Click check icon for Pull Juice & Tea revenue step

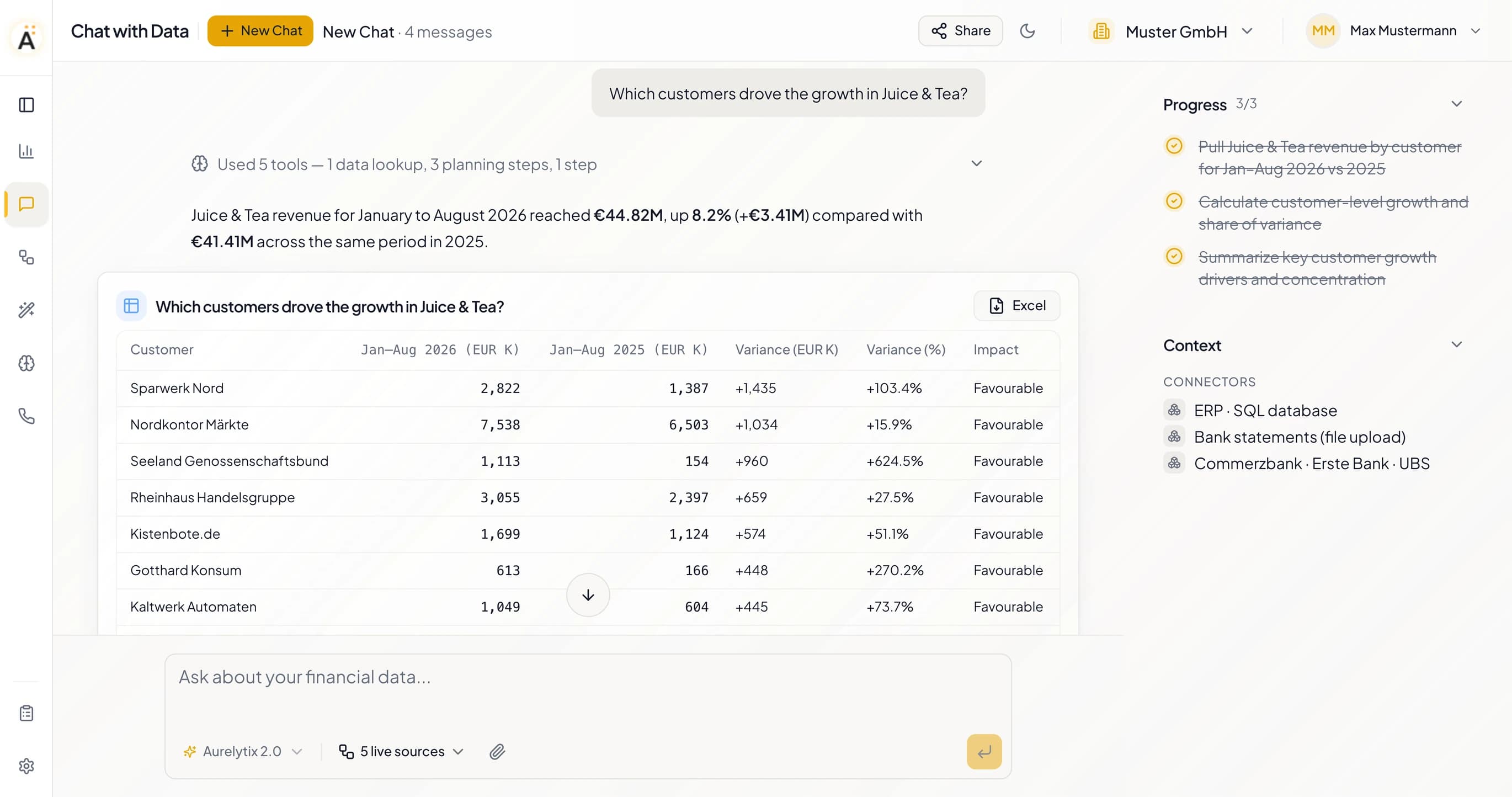pyautogui.click(x=1174, y=146)
